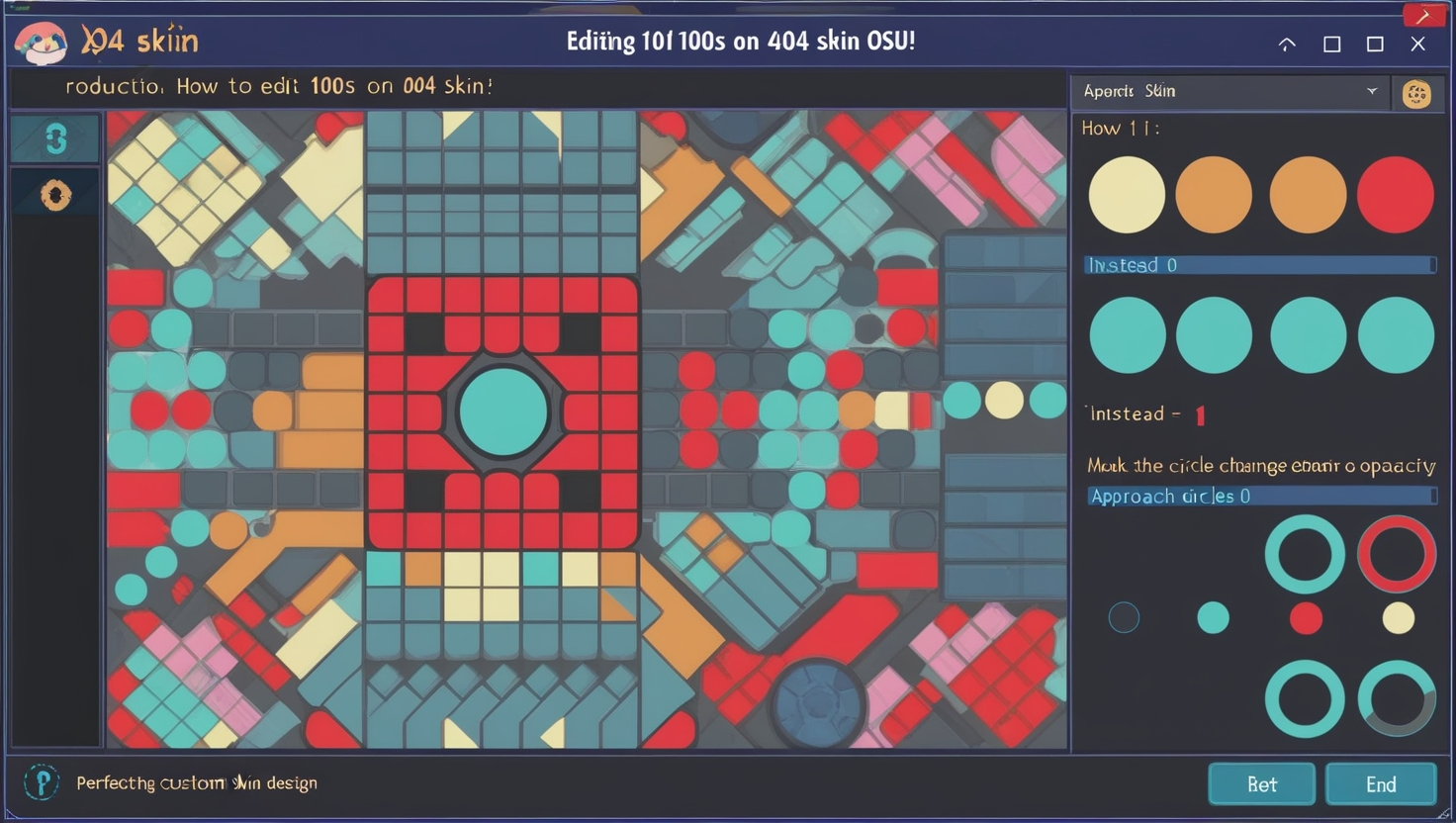Click the End button

tap(1381, 784)
